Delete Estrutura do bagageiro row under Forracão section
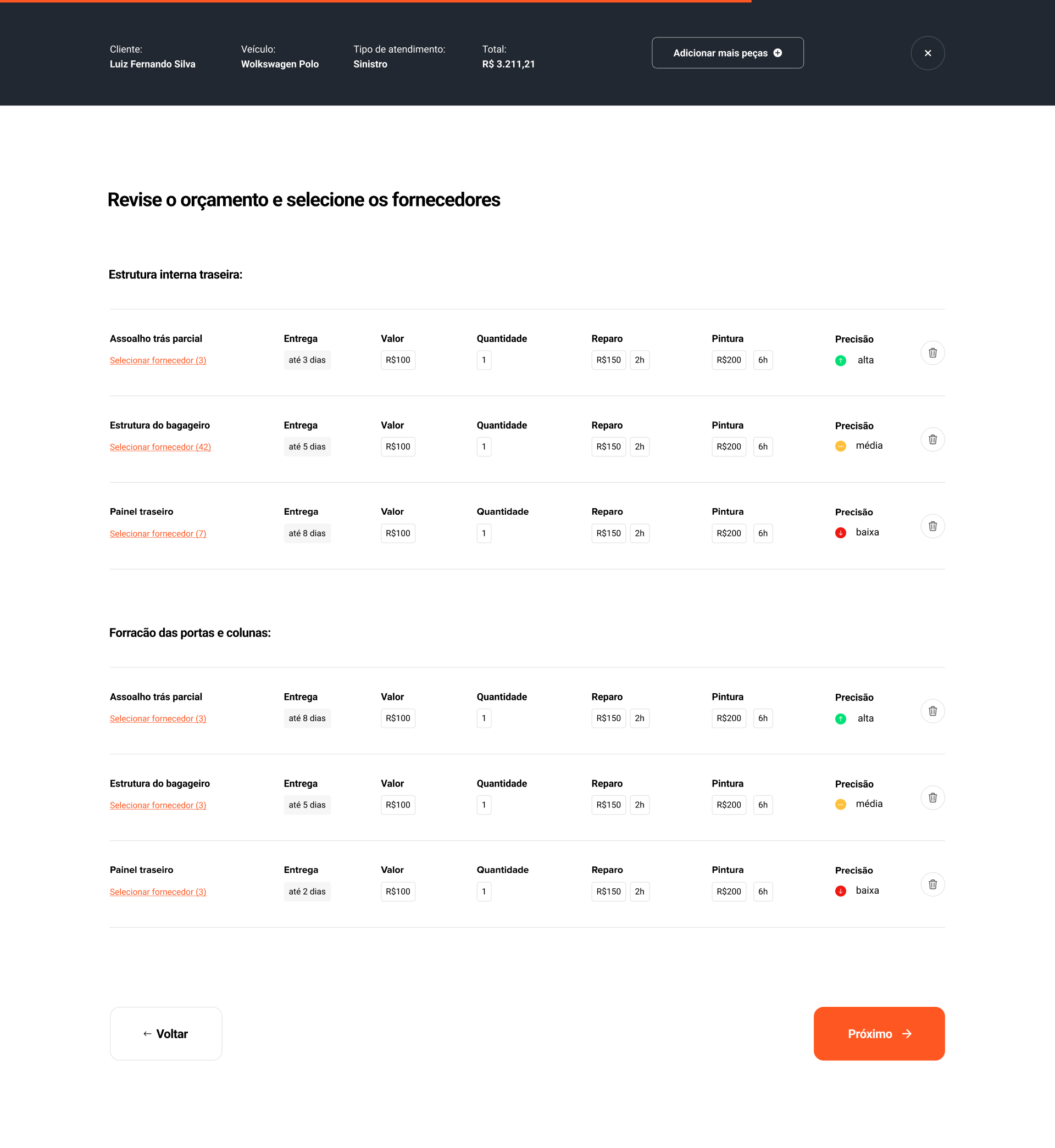 pos(932,798)
